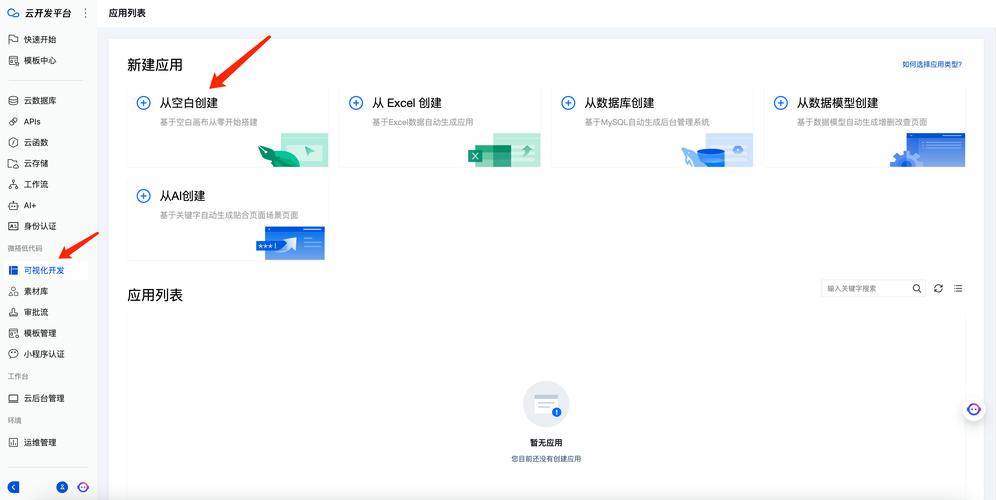Viewport: 996px width, 500px height.
Task: Open 身份认证 in the sidebar
Action: 39,226
